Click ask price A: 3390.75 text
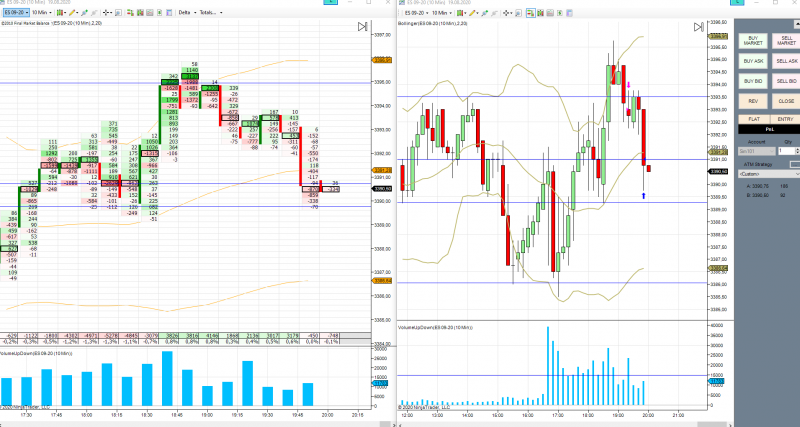Image resolution: width=800 pixels, height=427 pixels. (x=758, y=186)
